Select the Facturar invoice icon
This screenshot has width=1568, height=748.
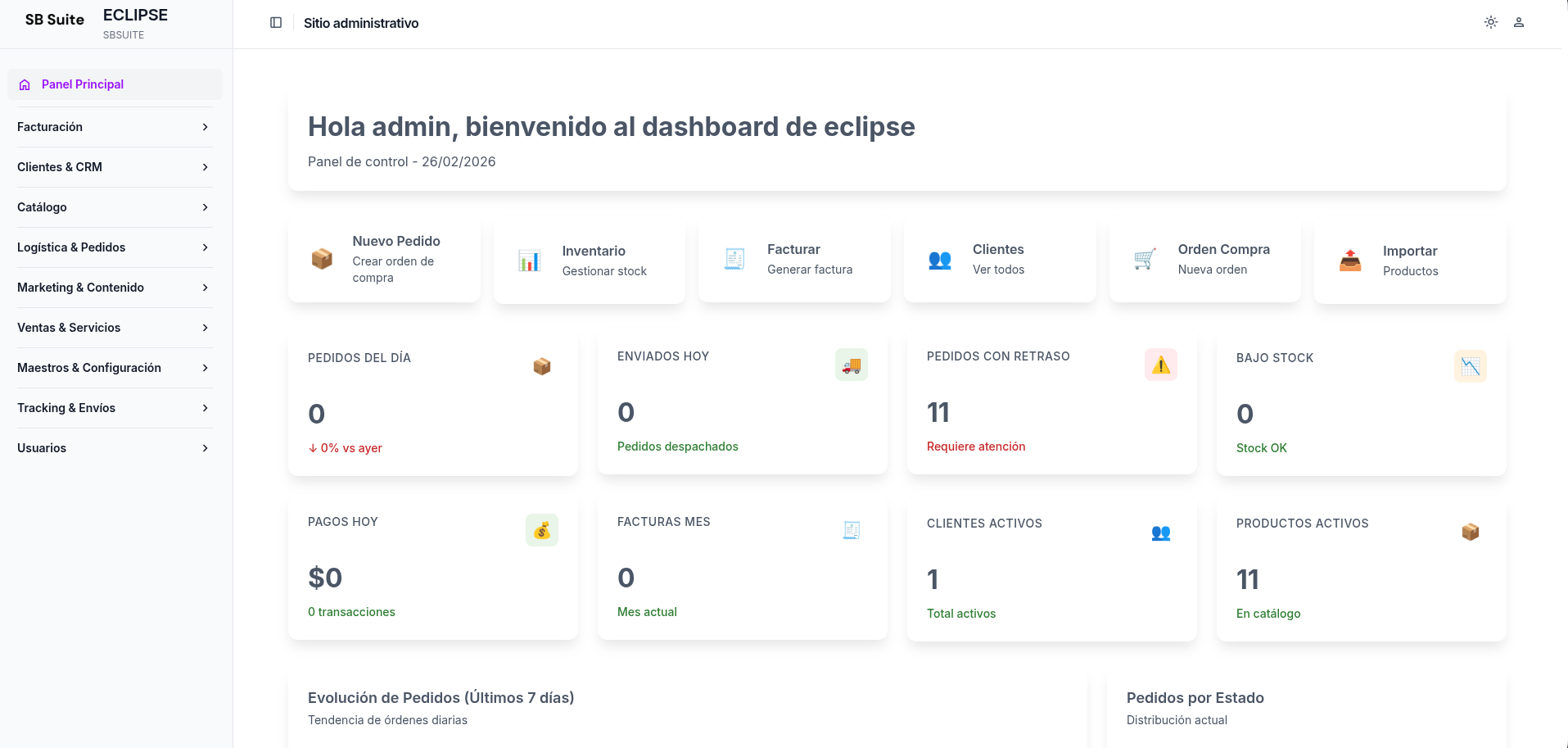734,258
